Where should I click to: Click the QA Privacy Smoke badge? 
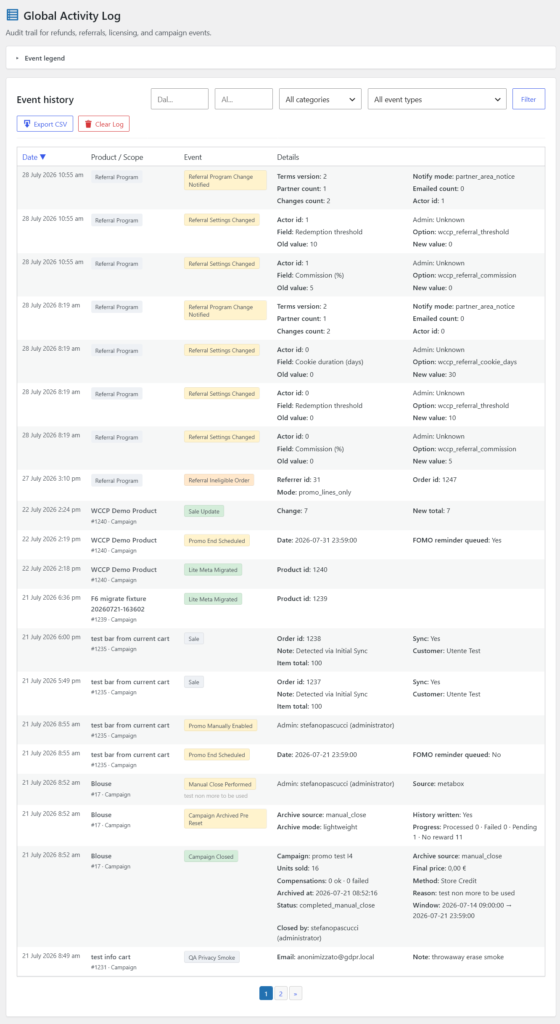211,957
